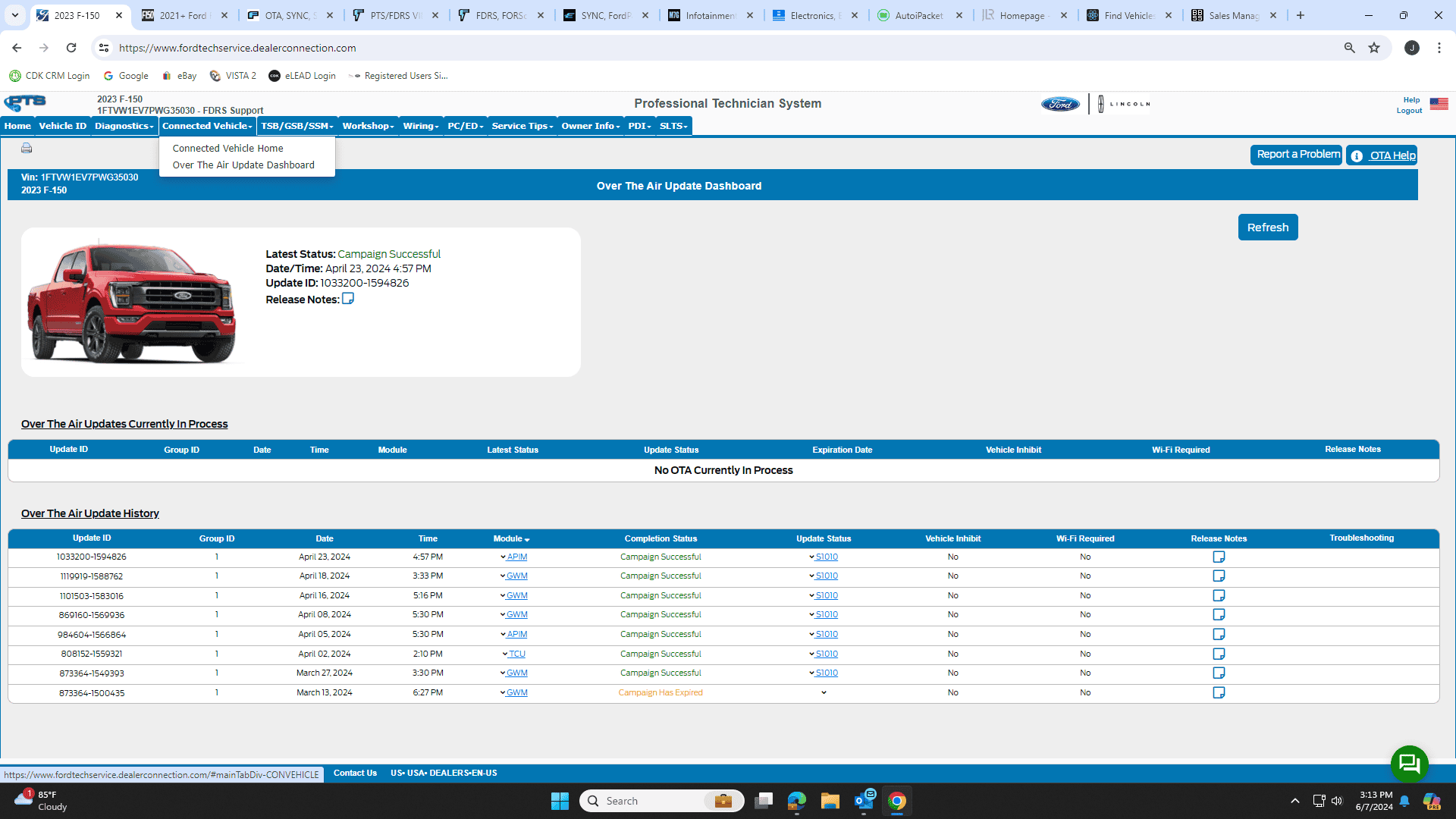Screen dimensions: 1456x819
Task: Expand update status chevron in expired campaign row
Action: pyautogui.click(x=824, y=693)
